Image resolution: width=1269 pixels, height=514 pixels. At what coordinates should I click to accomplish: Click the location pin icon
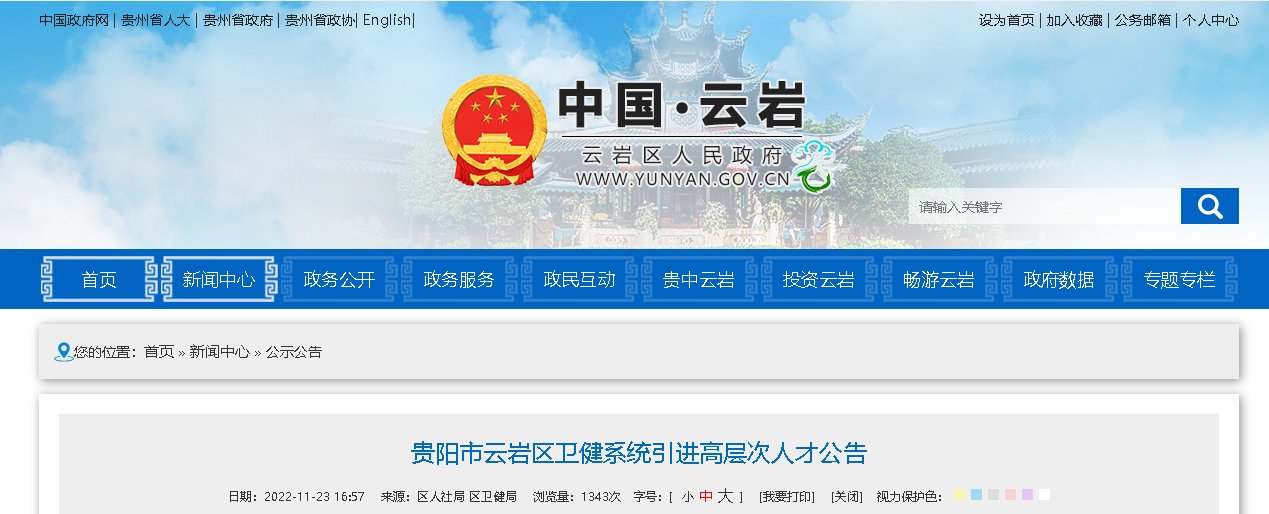point(63,352)
